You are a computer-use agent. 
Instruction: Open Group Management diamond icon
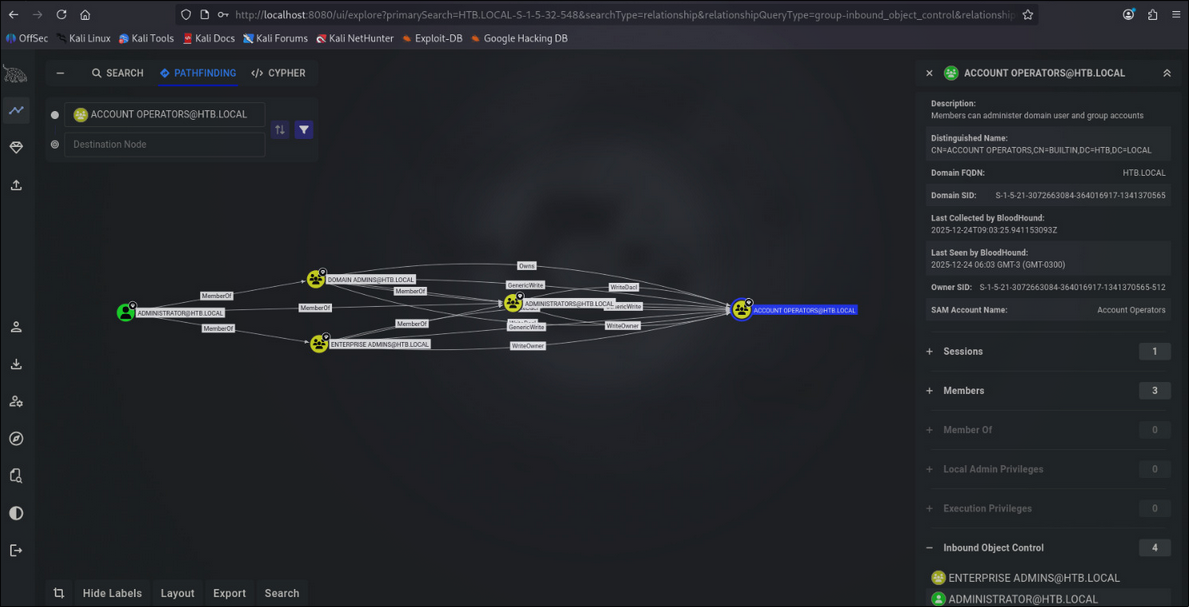point(16,148)
